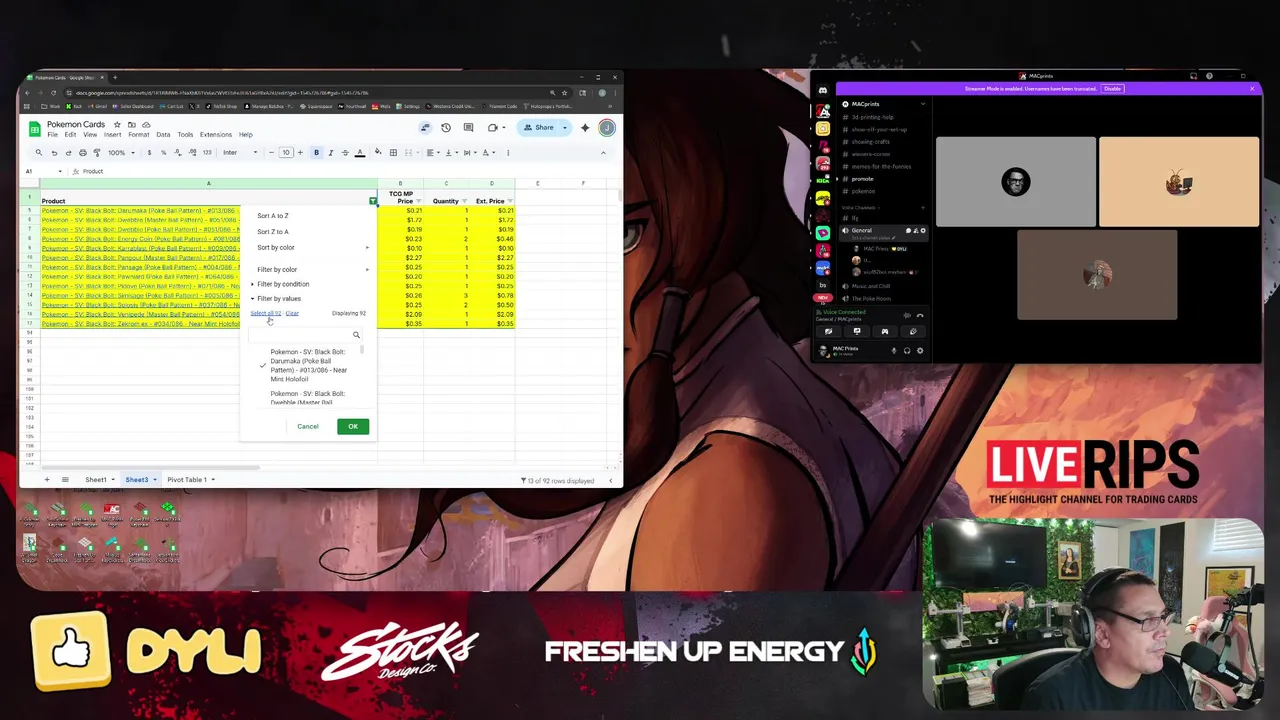Format as currency with dollar icon
This screenshot has height=720, width=1280.
pyautogui.click(x=149, y=153)
